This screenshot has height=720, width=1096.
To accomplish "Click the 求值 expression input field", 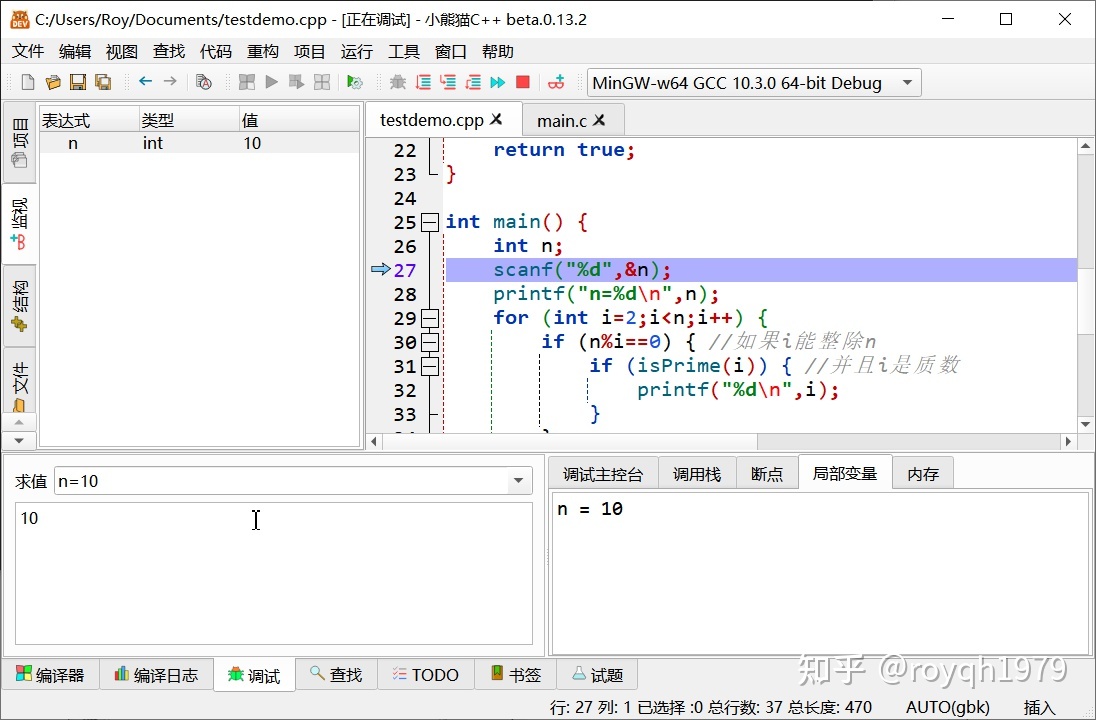I will point(280,481).
